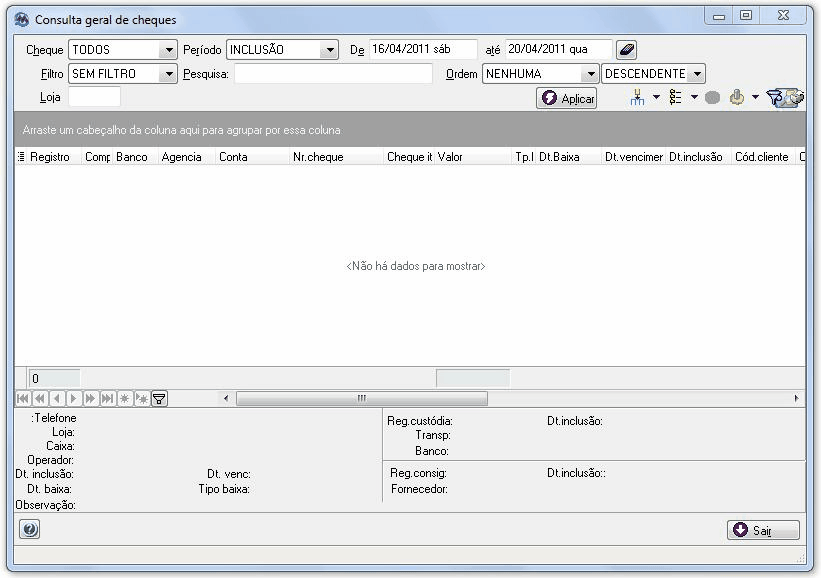Sort by the Dt.inclusão column header
The width and height of the screenshot is (821, 578).
pyautogui.click(x=698, y=157)
